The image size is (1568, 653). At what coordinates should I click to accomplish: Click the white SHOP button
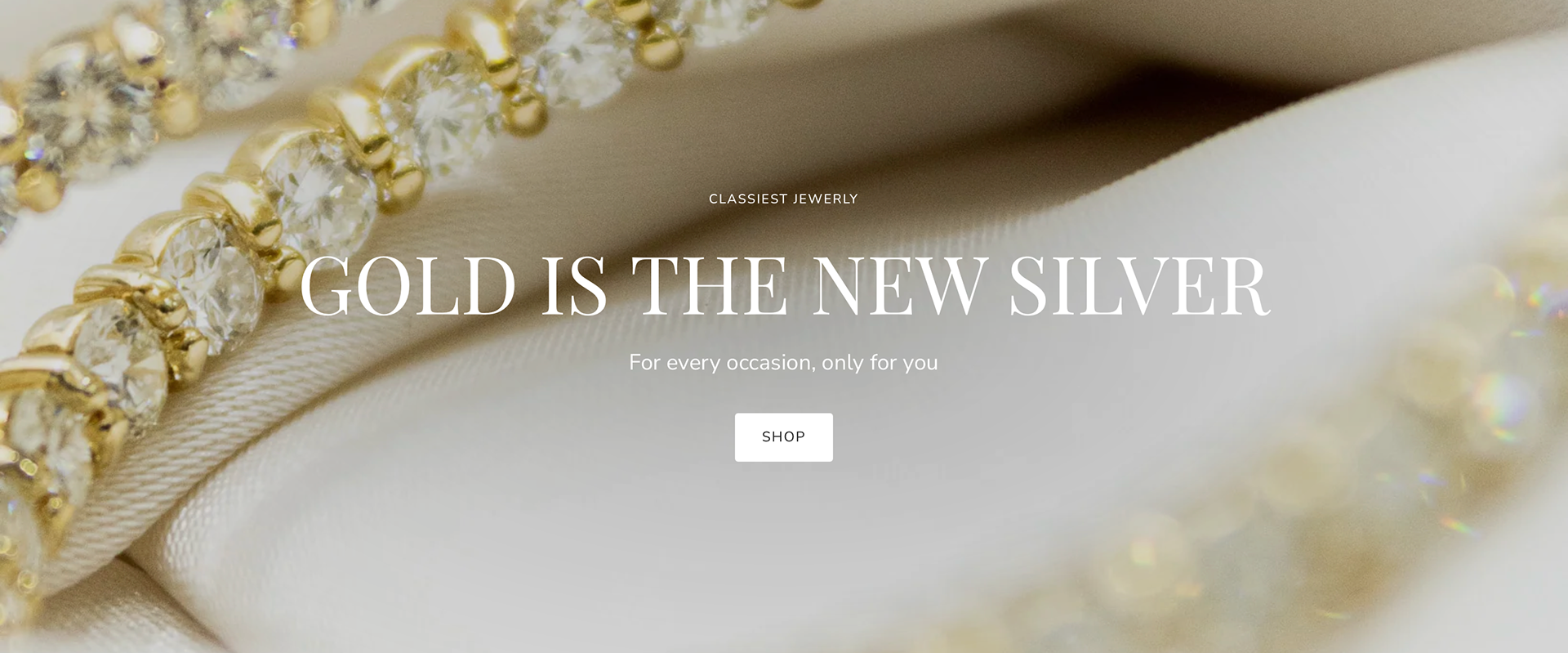783,437
